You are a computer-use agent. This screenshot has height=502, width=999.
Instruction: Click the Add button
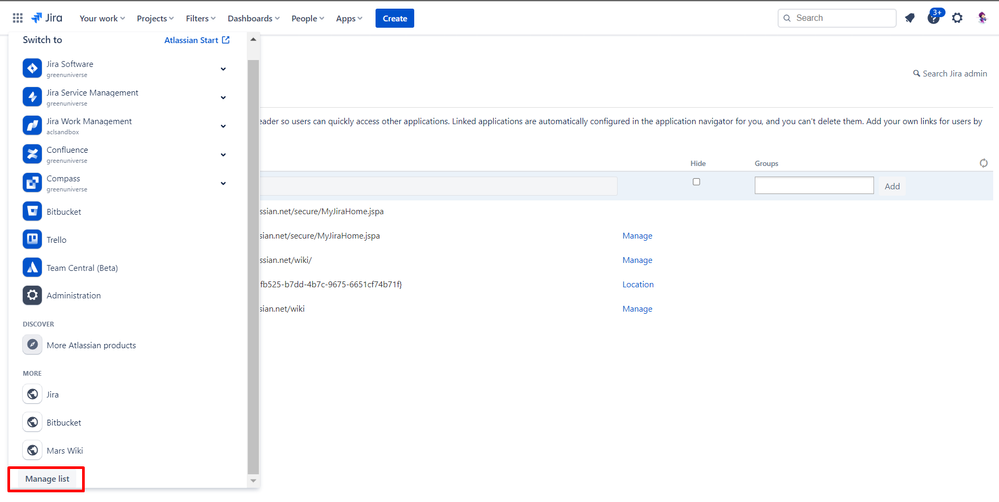point(892,186)
